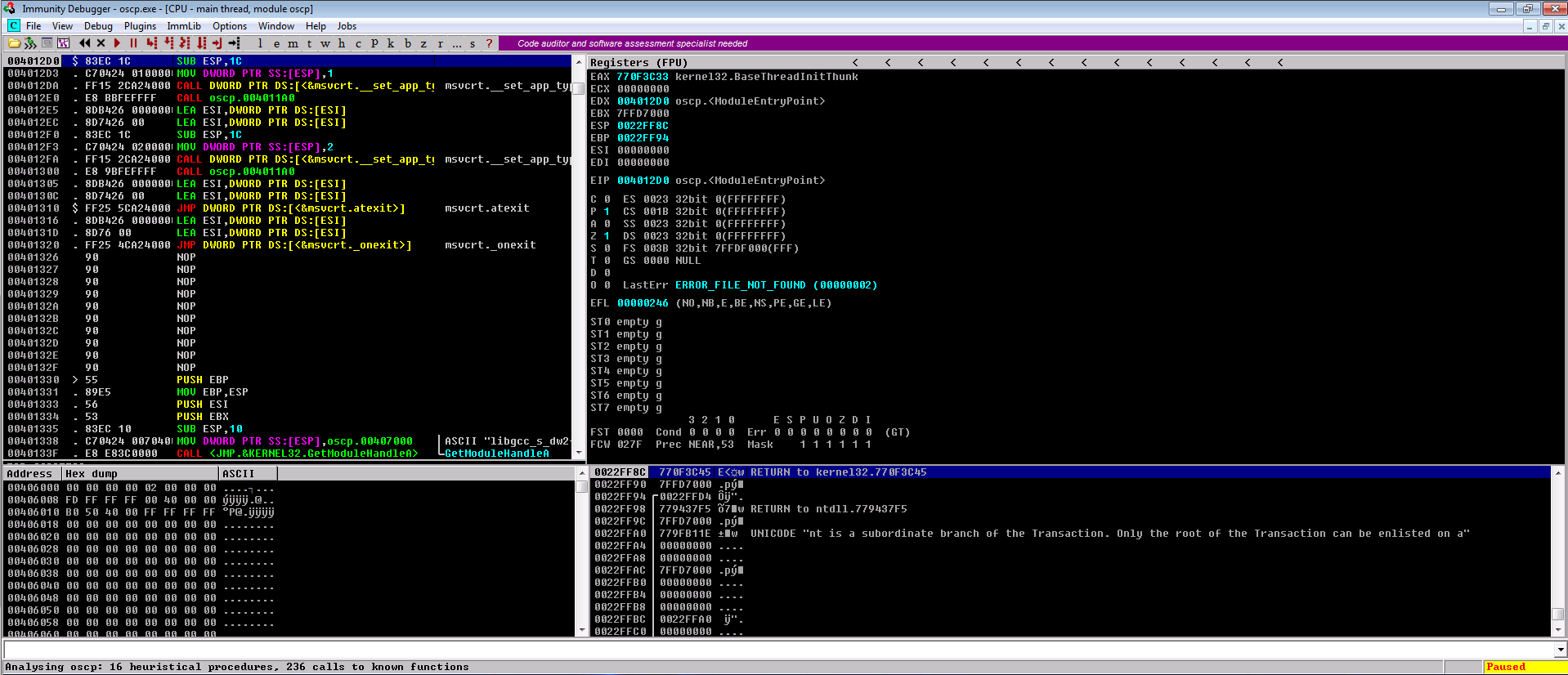Open the Python shell toolbar icon
The height and width of the screenshot is (675, 1568).
(30, 43)
